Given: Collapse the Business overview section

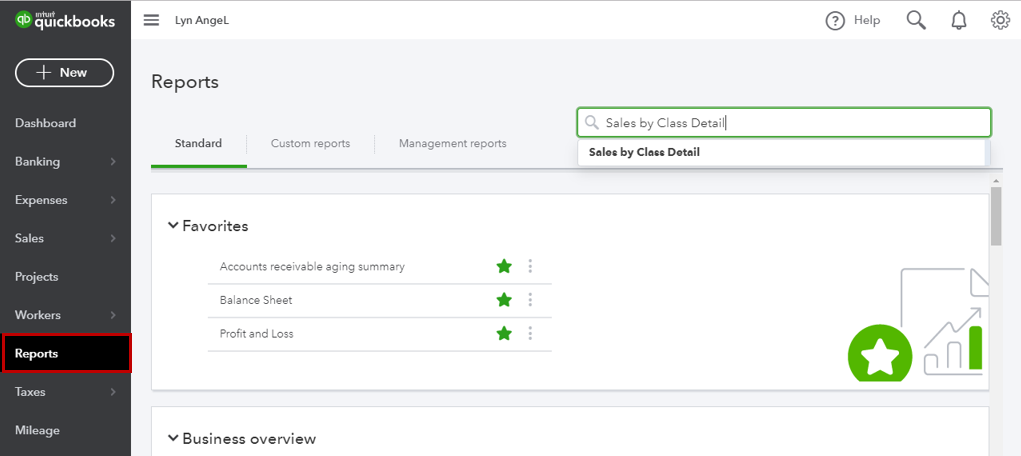Looking at the screenshot, I should click(x=174, y=439).
